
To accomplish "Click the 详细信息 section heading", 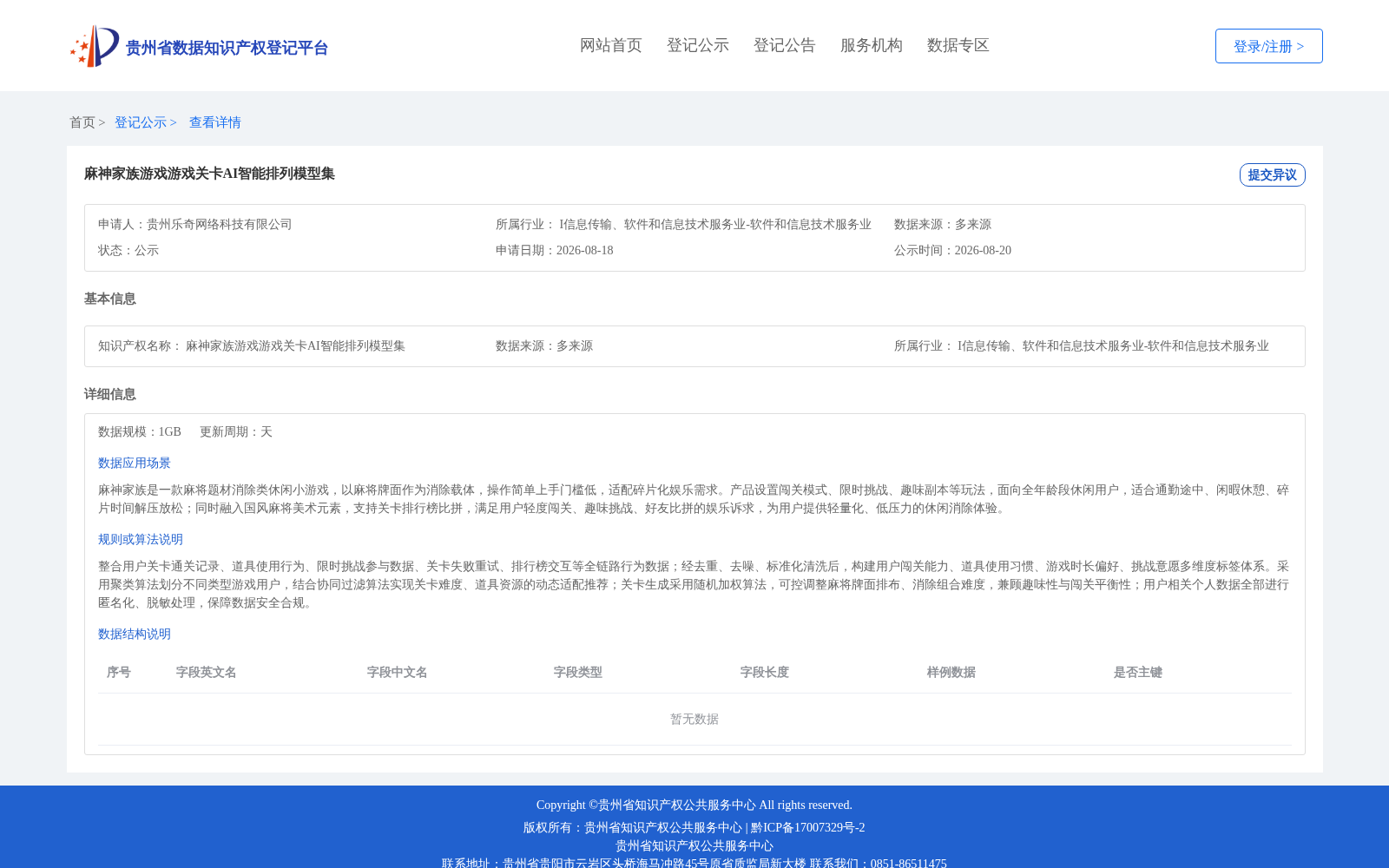I will [x=110, y=394].
